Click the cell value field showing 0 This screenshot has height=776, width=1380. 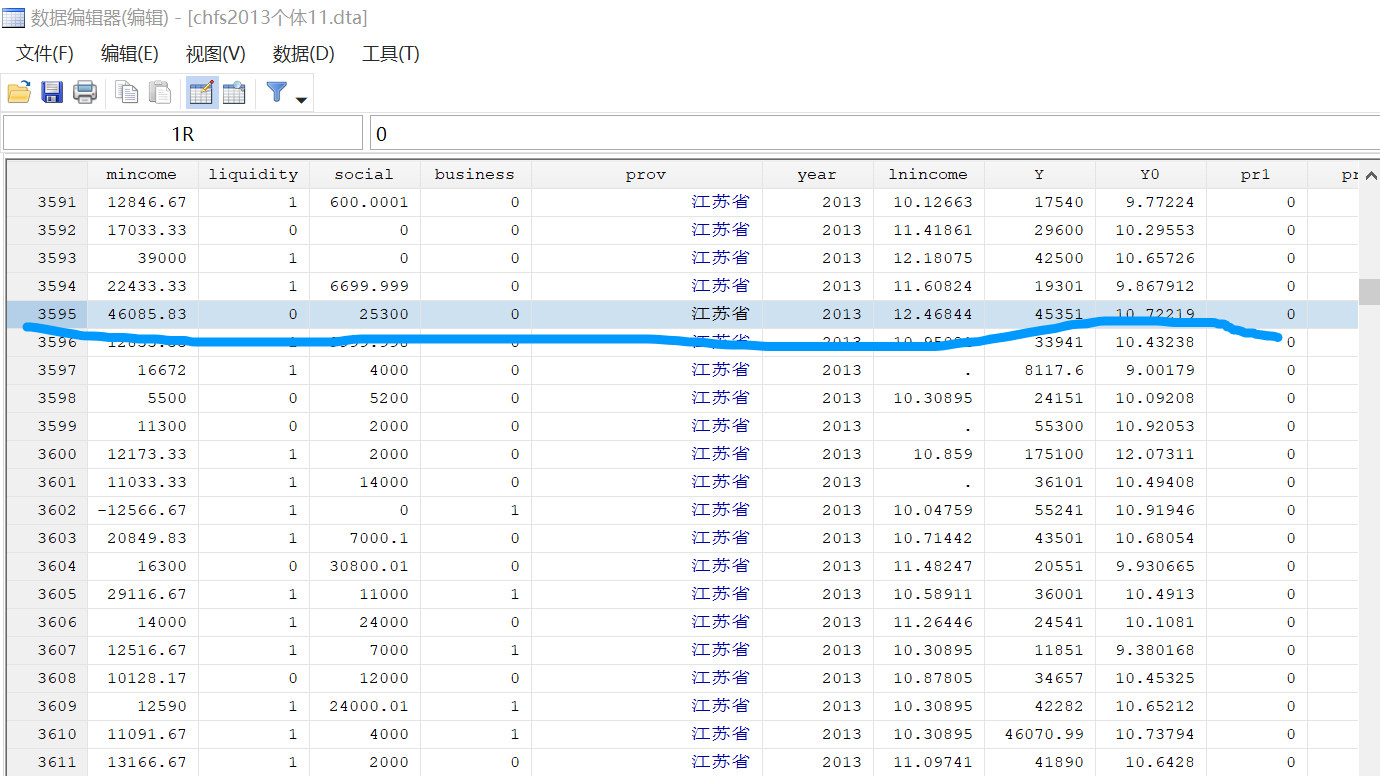(875, 133)
